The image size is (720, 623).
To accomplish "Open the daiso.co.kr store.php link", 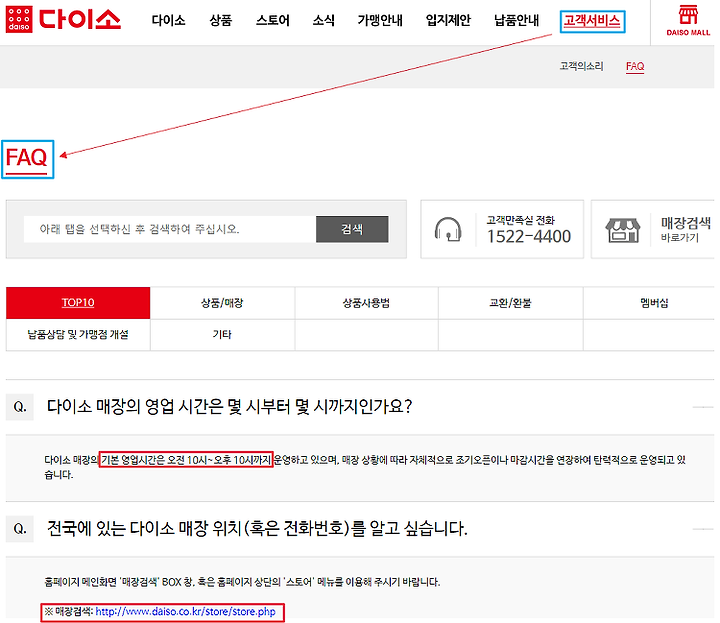I will [186, 612].
